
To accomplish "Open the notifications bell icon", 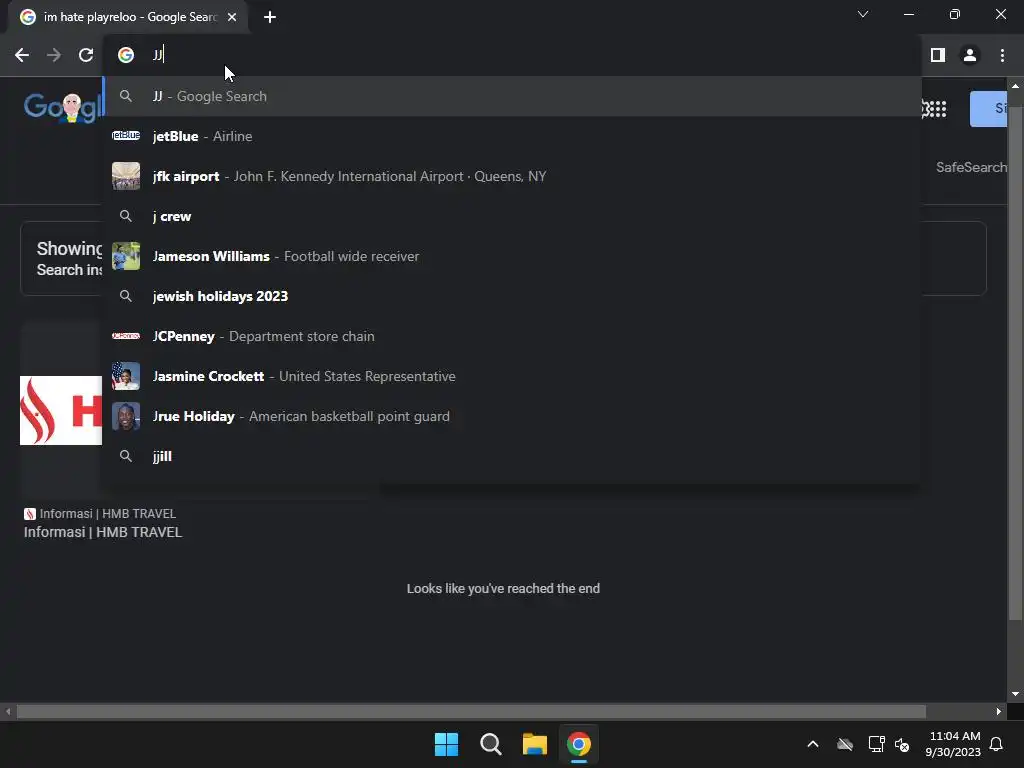I will (x=997, y=744).
